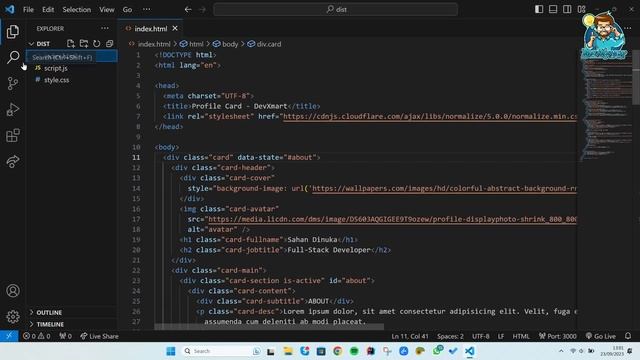Open Google Chrome from taskbar
Viewport: 640px width, 360px height.
[x=337, y=351]
